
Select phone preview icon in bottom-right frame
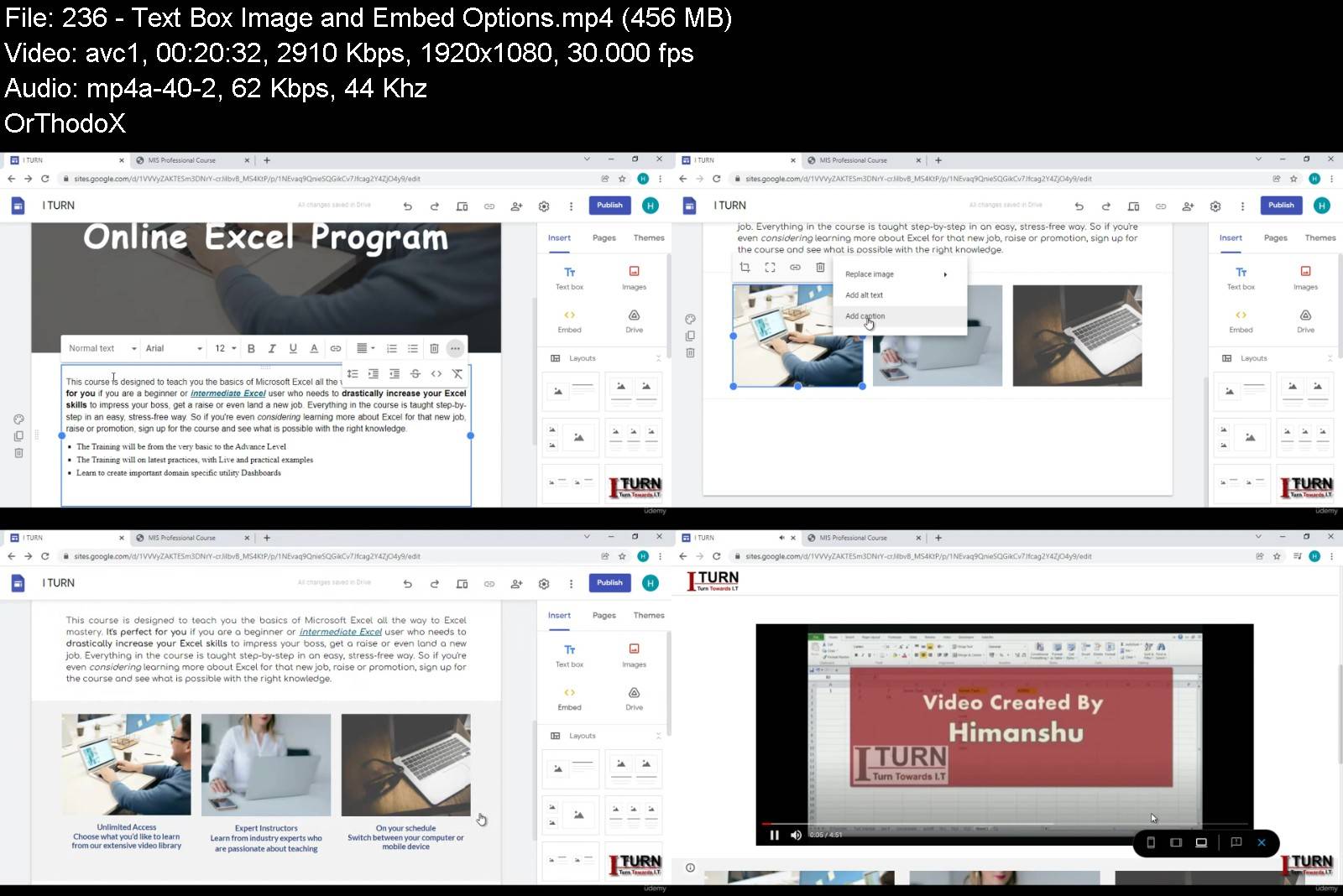point(1151,842)
